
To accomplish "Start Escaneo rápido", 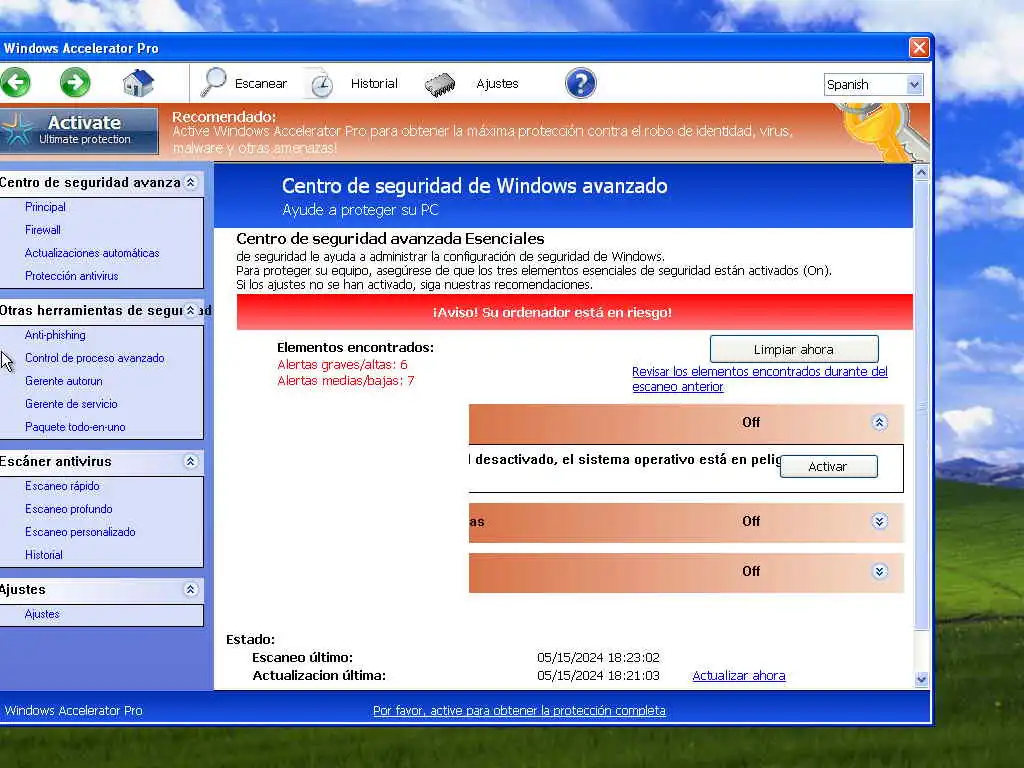I will pos(62,486).
